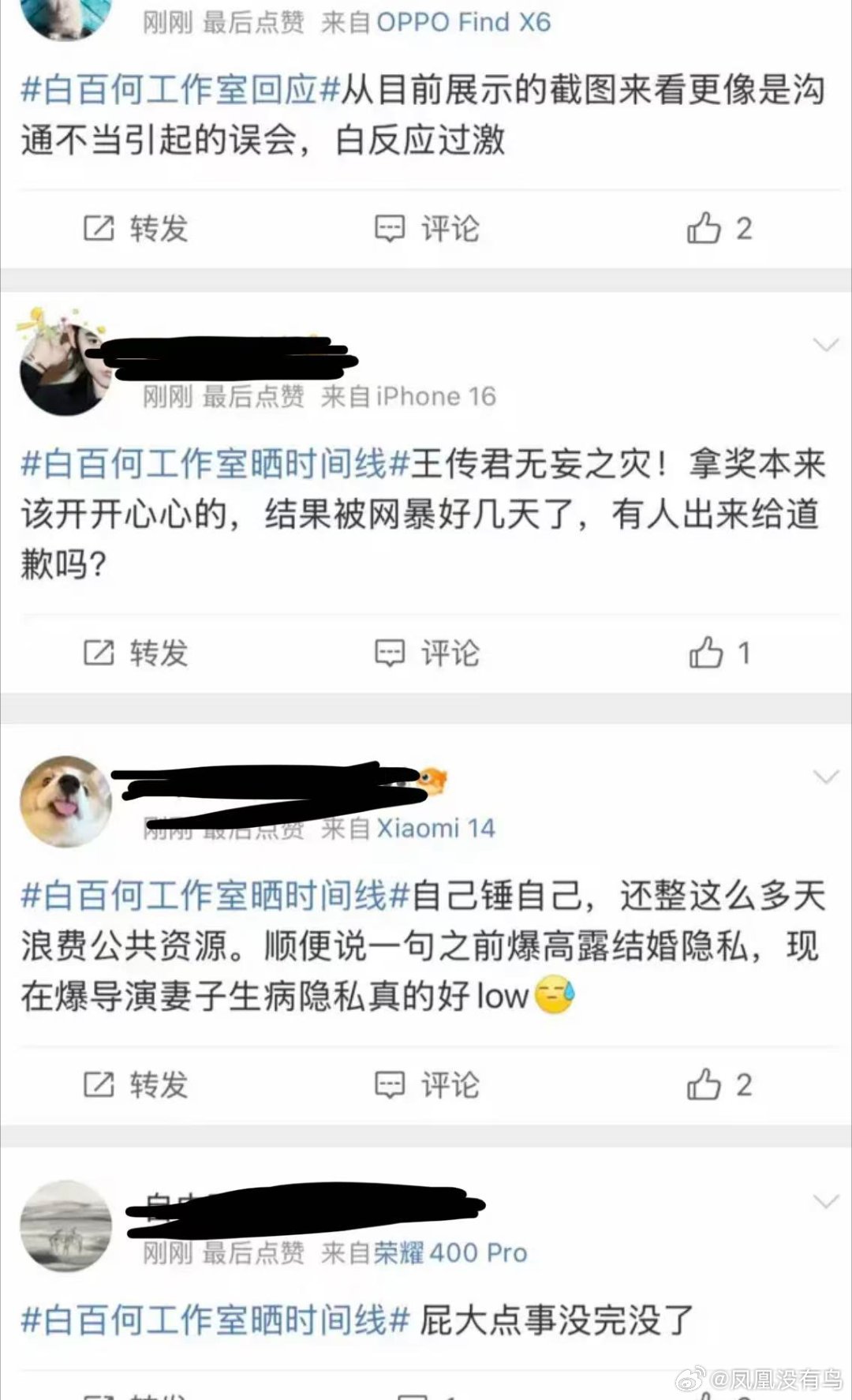The image size is (852, 1400).
Task: Like the OPPO Find X6 post
Action: pyautogui.click(x=719, y=229)
